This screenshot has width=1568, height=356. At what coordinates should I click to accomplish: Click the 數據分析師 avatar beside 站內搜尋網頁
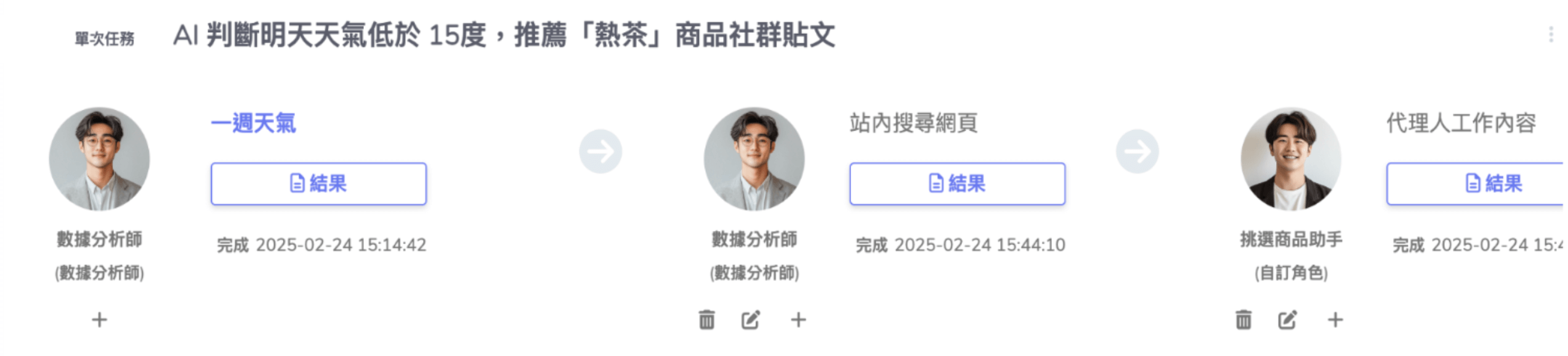(754, 159)
